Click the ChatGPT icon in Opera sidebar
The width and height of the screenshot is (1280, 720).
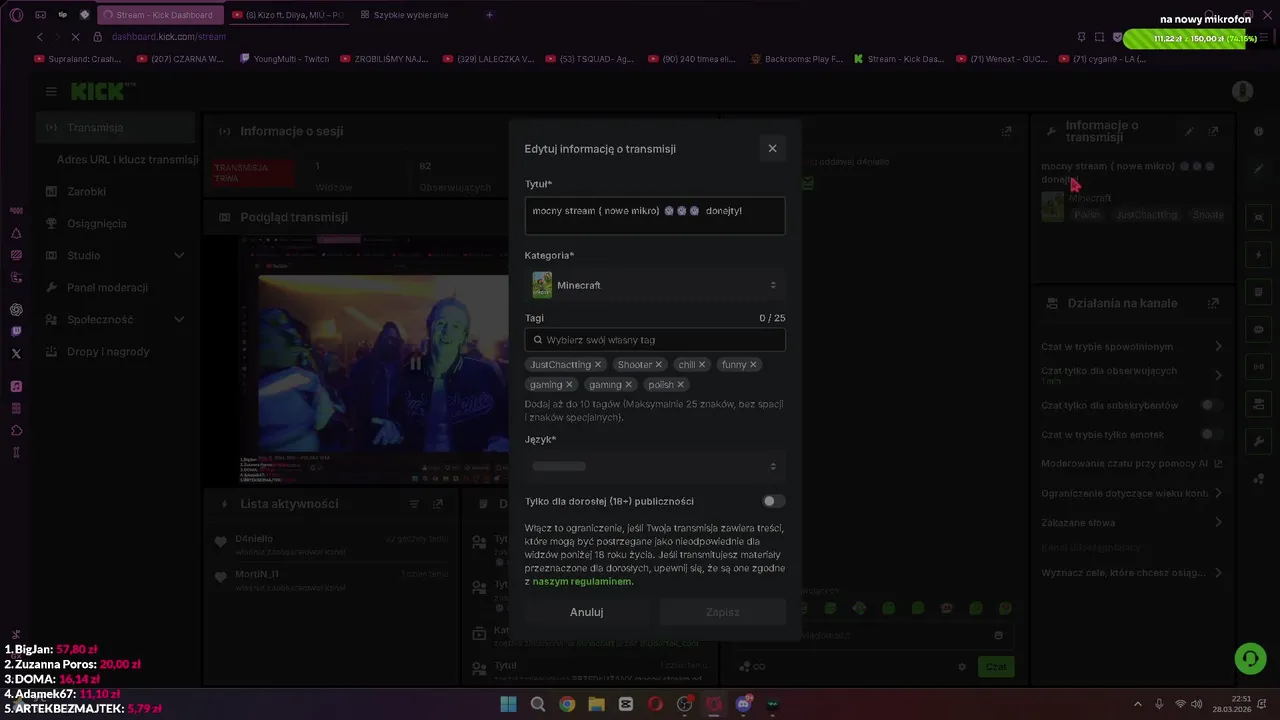coord(16,310)
